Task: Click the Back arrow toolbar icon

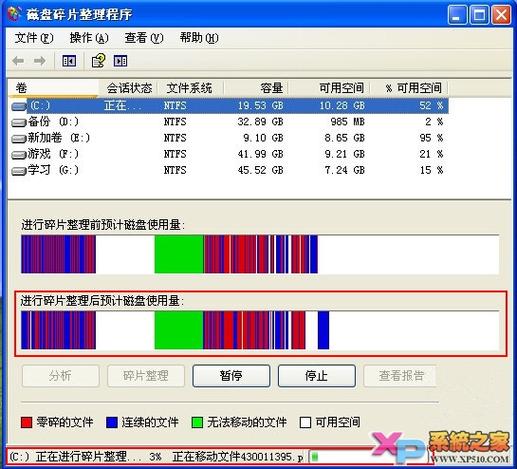Action: click(x=18, y=61)
